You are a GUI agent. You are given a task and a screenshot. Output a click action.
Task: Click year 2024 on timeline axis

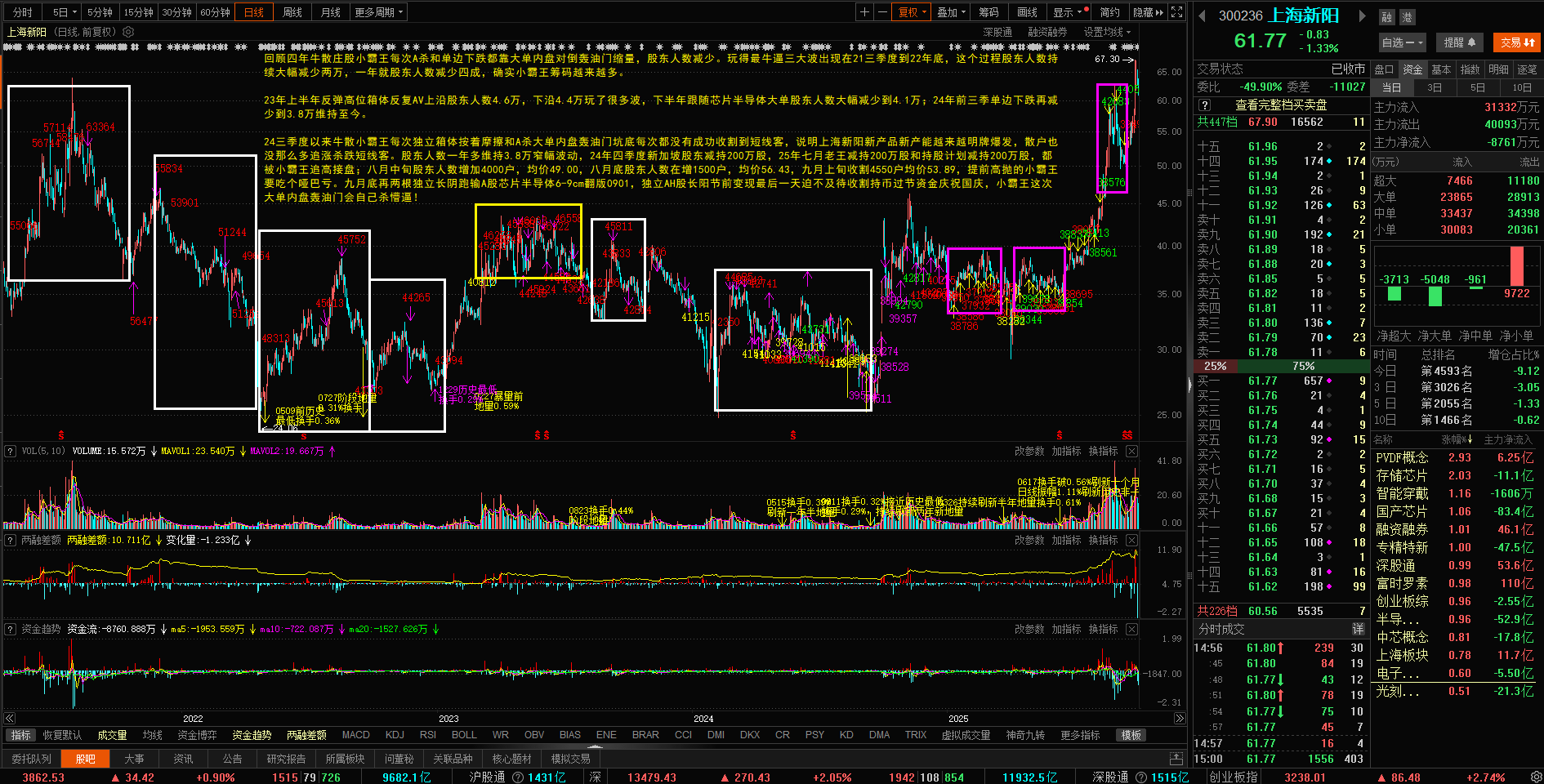[x=703, y=719]
